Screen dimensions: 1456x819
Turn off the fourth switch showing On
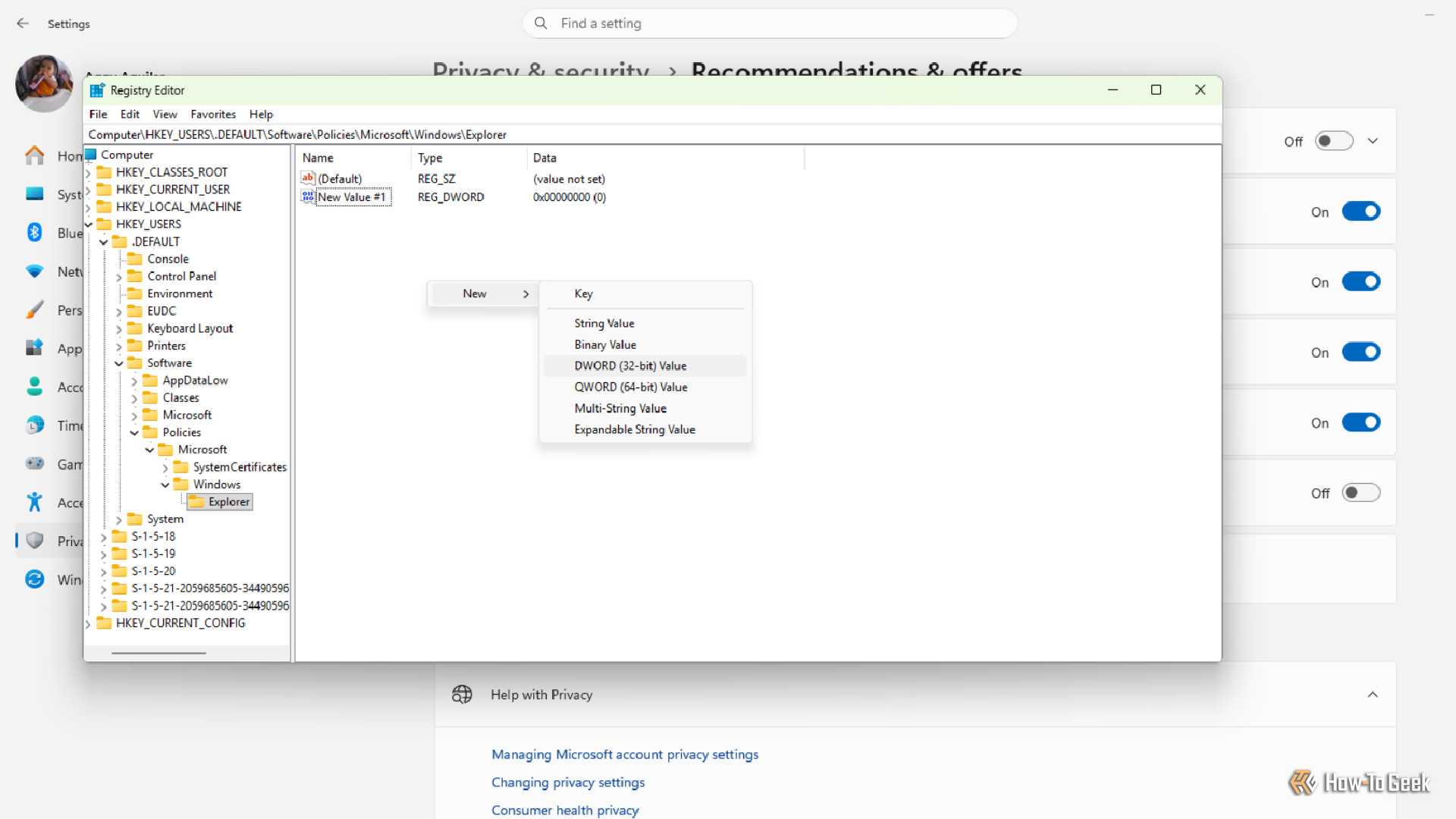[1361, 353]
